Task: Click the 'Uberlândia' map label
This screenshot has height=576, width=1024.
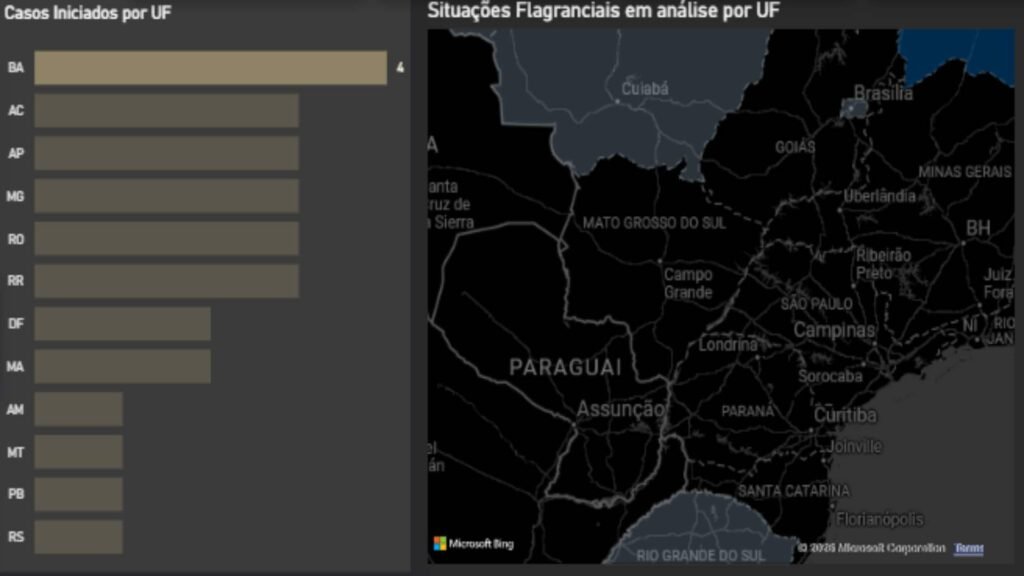Action: [x=880, y=196]
